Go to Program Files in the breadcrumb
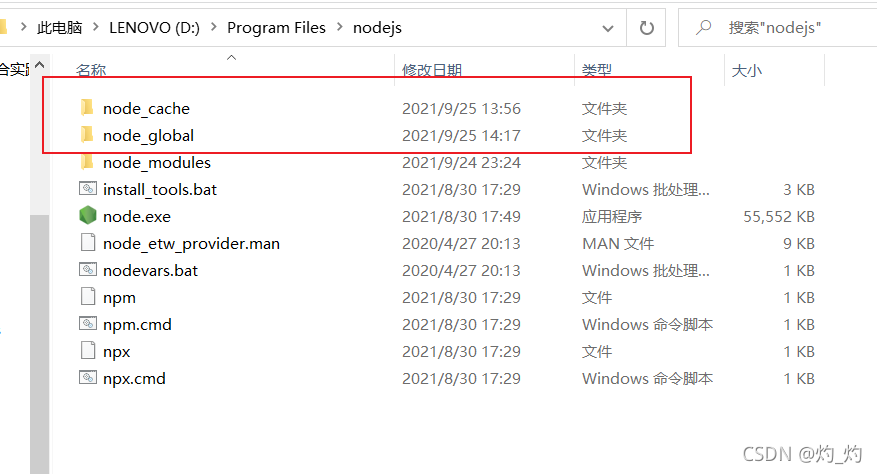 point(276,27)
